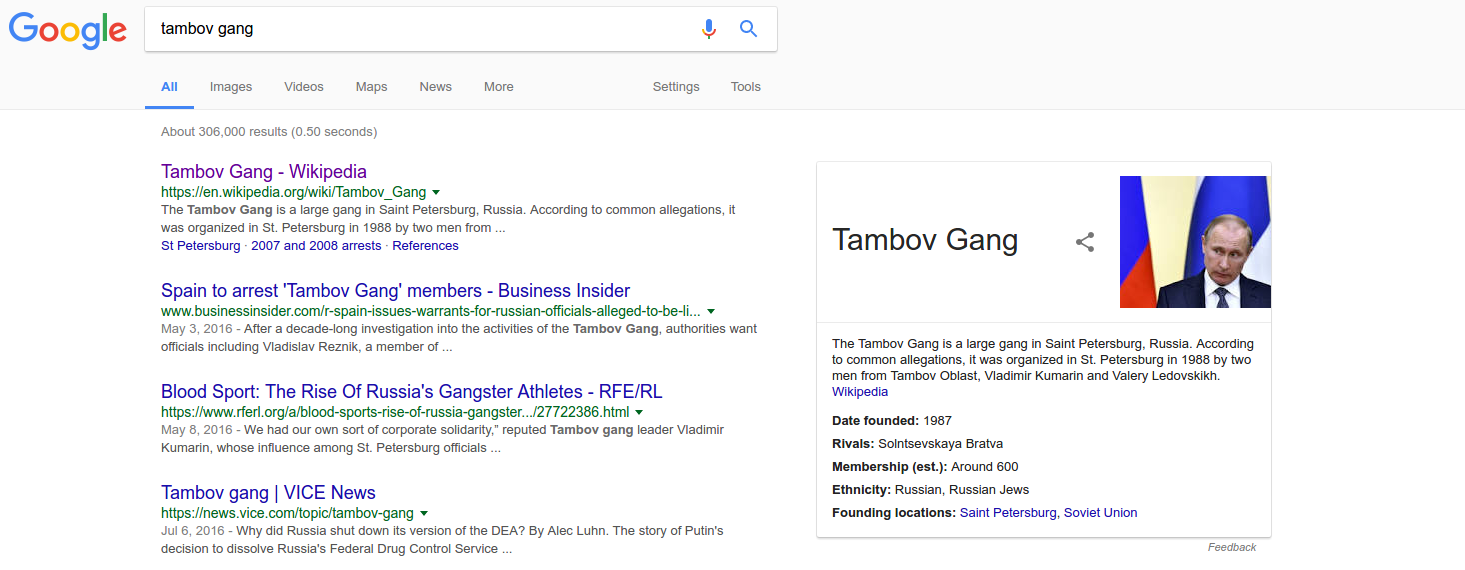The image size is (1465, 570).
Task: Click the en.wikipedia.org/wiki/Tambov_Gang URL text
Action: [293, 192]
